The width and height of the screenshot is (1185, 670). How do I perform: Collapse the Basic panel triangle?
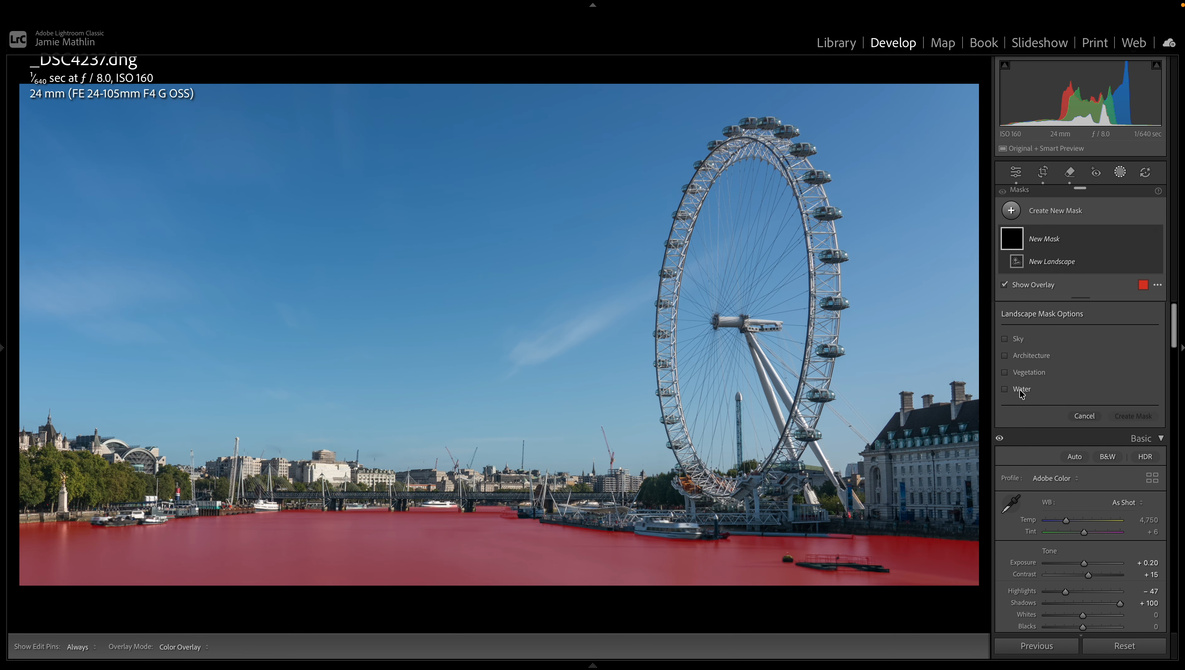(1161, 438)
